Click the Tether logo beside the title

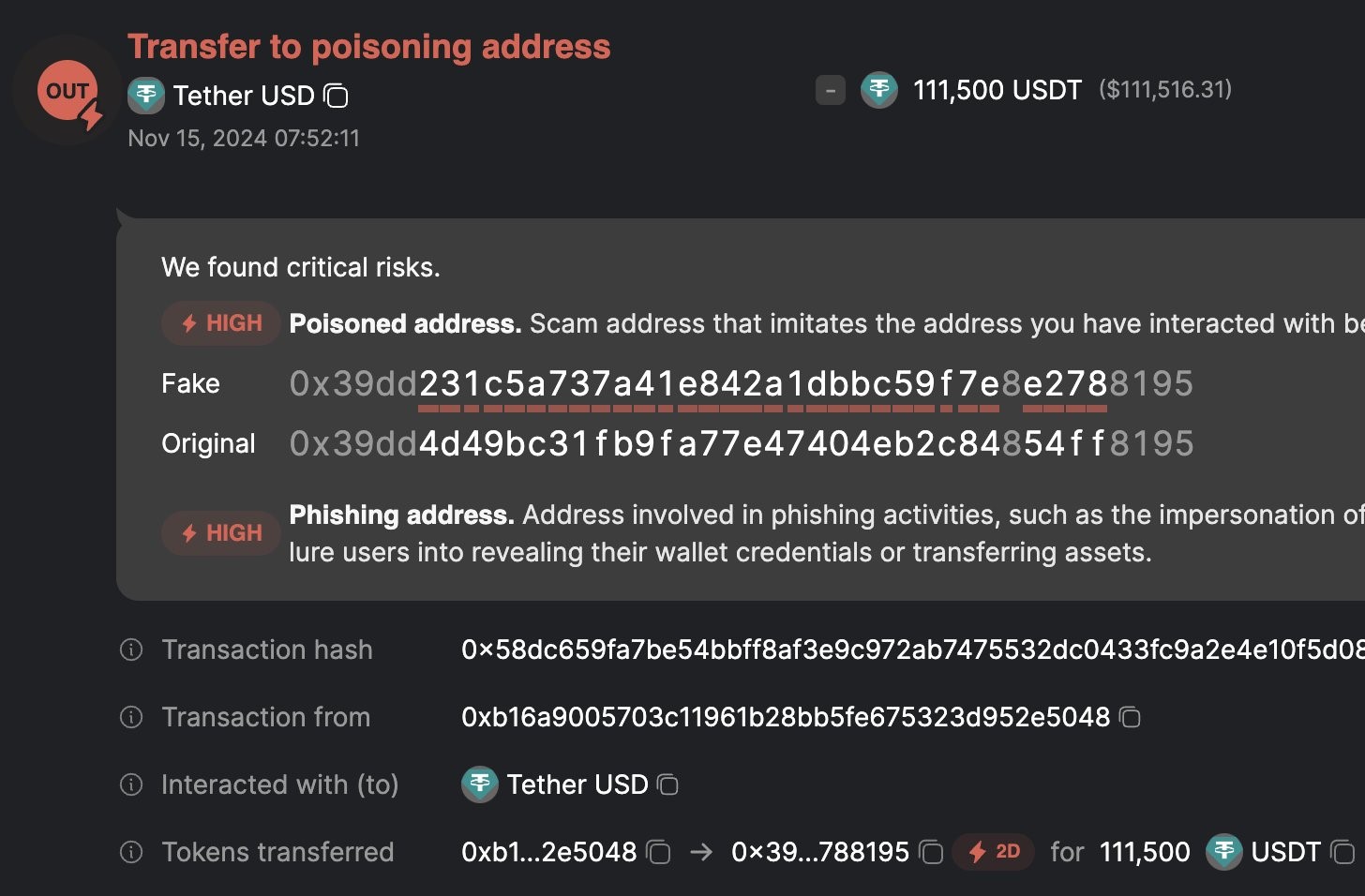pyautogui.click(x=146, y=96)
